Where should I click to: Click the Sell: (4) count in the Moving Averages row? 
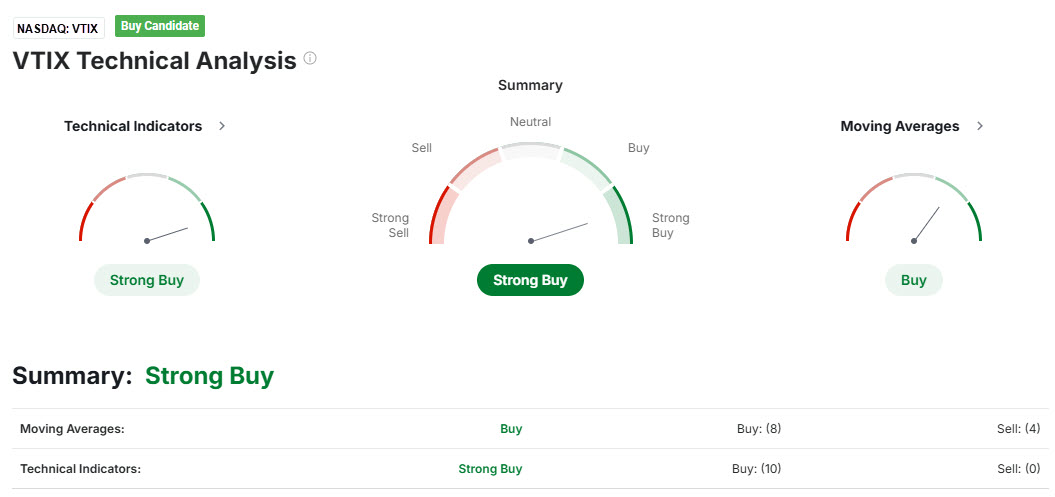1018,429
